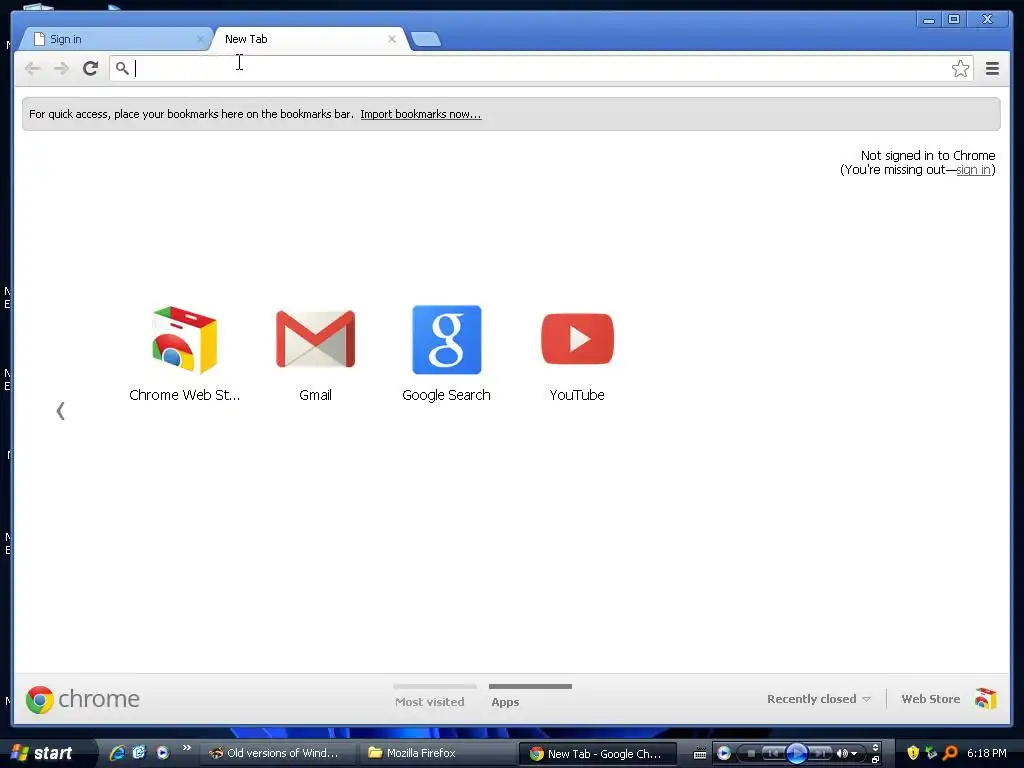Image resolution: width=1024 pixels, height=768 pixels.
Task: Click the Import bookmarks now link
Action: click(421, 114)
